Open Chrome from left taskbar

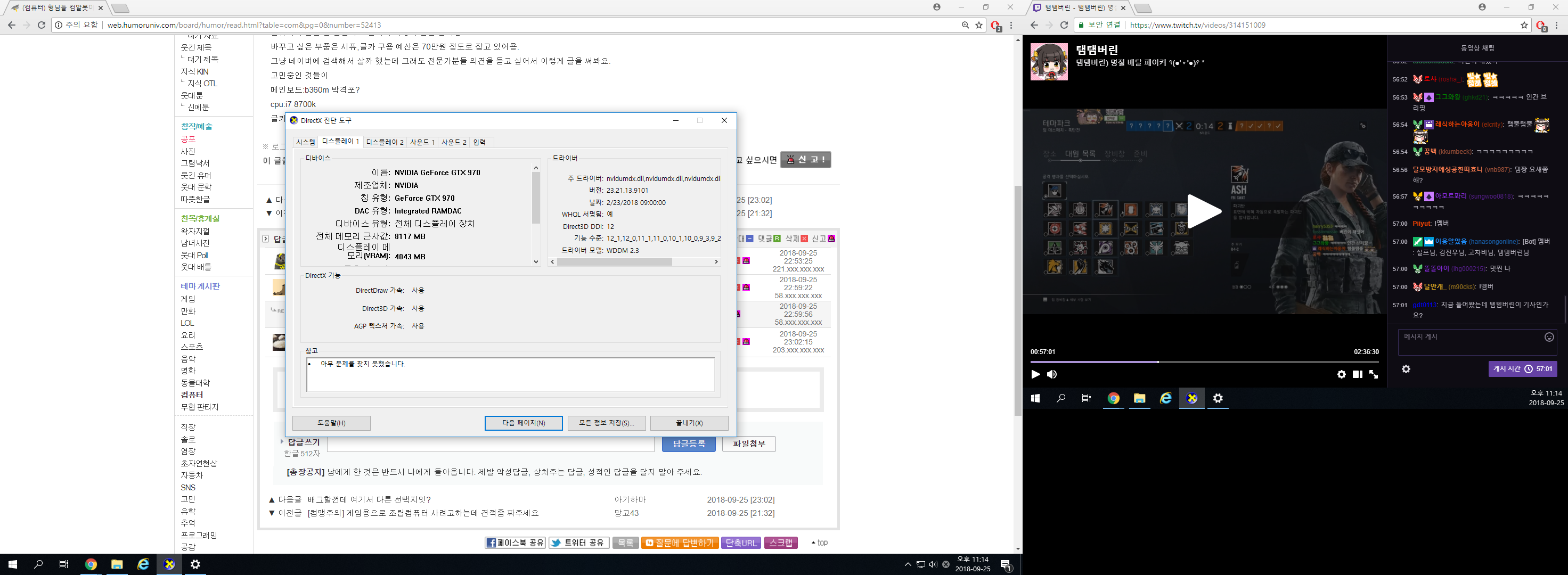(91, 564)
